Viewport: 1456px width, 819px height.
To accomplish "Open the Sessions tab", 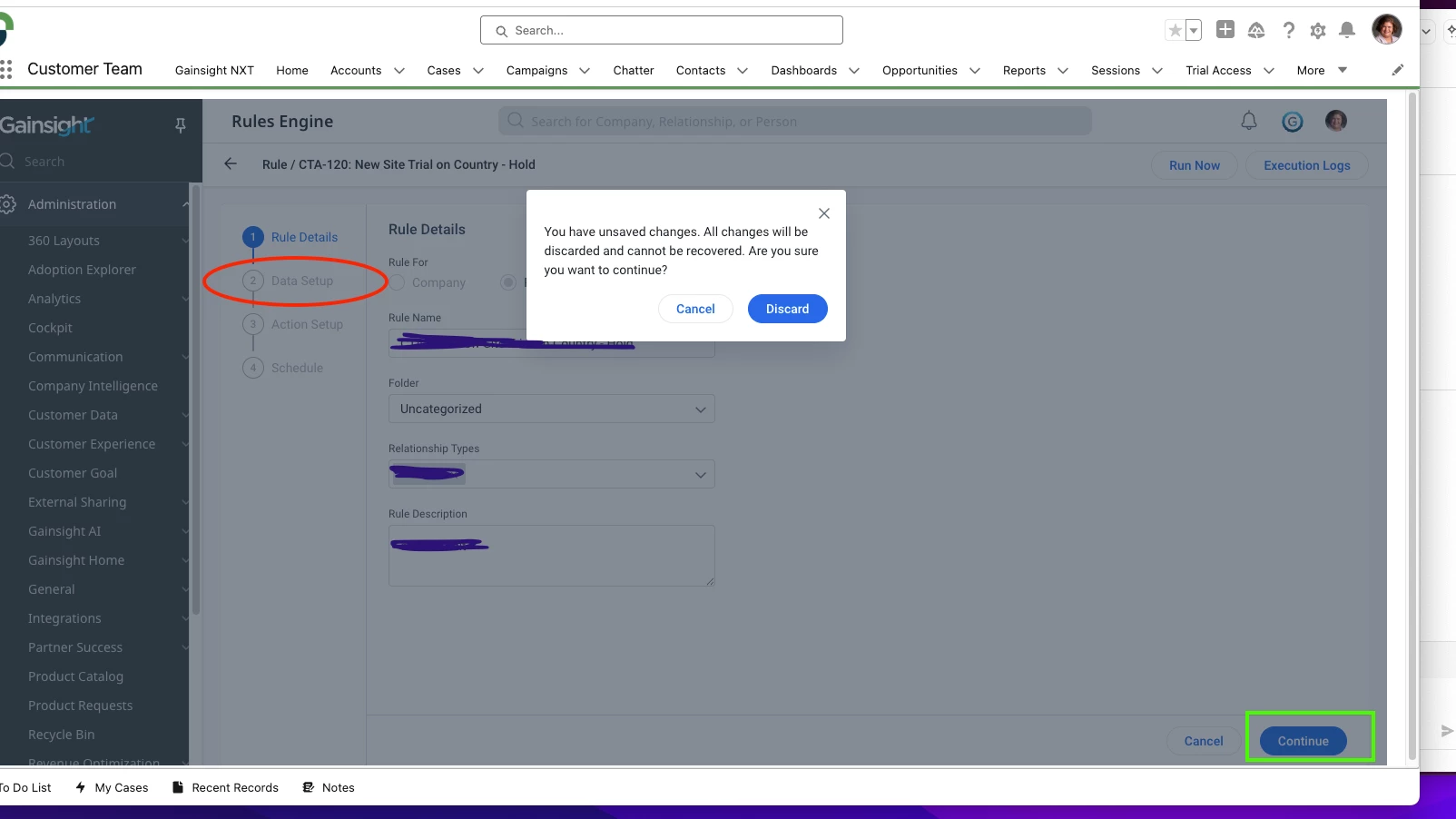I will coord(1116,70).
